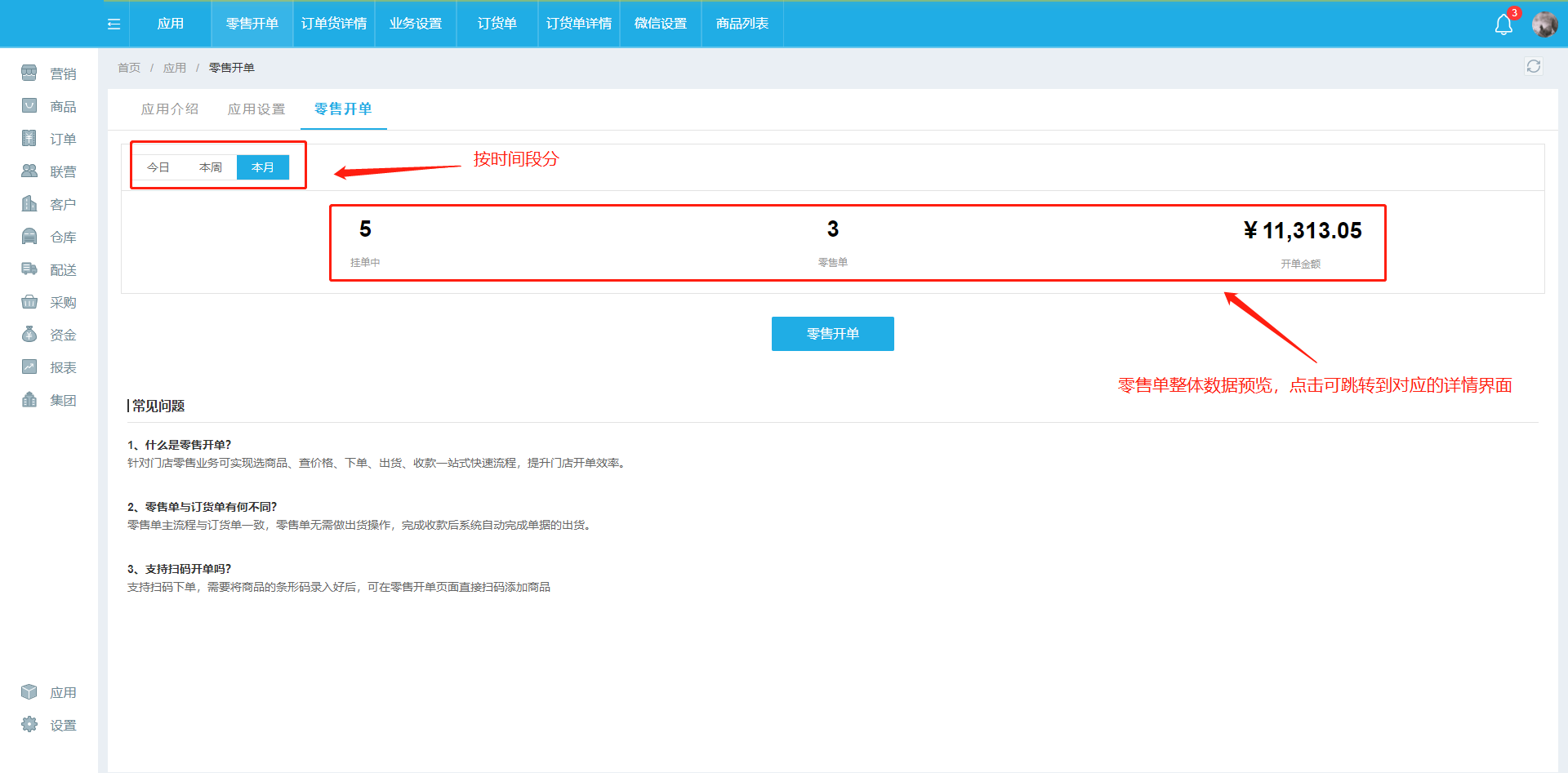Open 仓库 warehouse section icon
1568x773 pixels.
[29, 237]
